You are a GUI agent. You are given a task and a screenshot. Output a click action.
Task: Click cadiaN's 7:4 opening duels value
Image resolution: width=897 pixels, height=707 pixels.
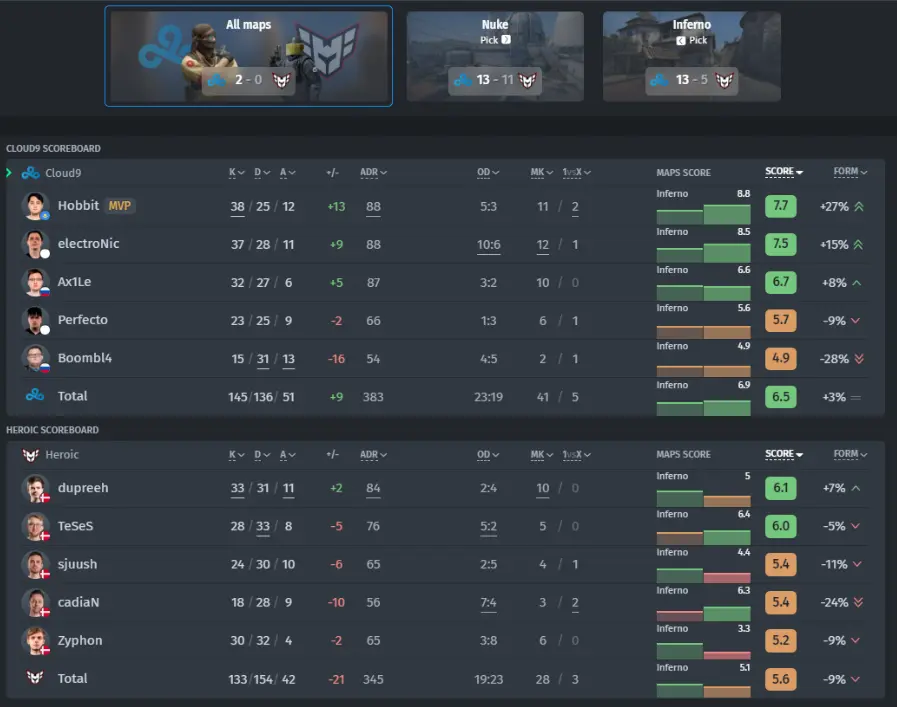tap(489, 603)
